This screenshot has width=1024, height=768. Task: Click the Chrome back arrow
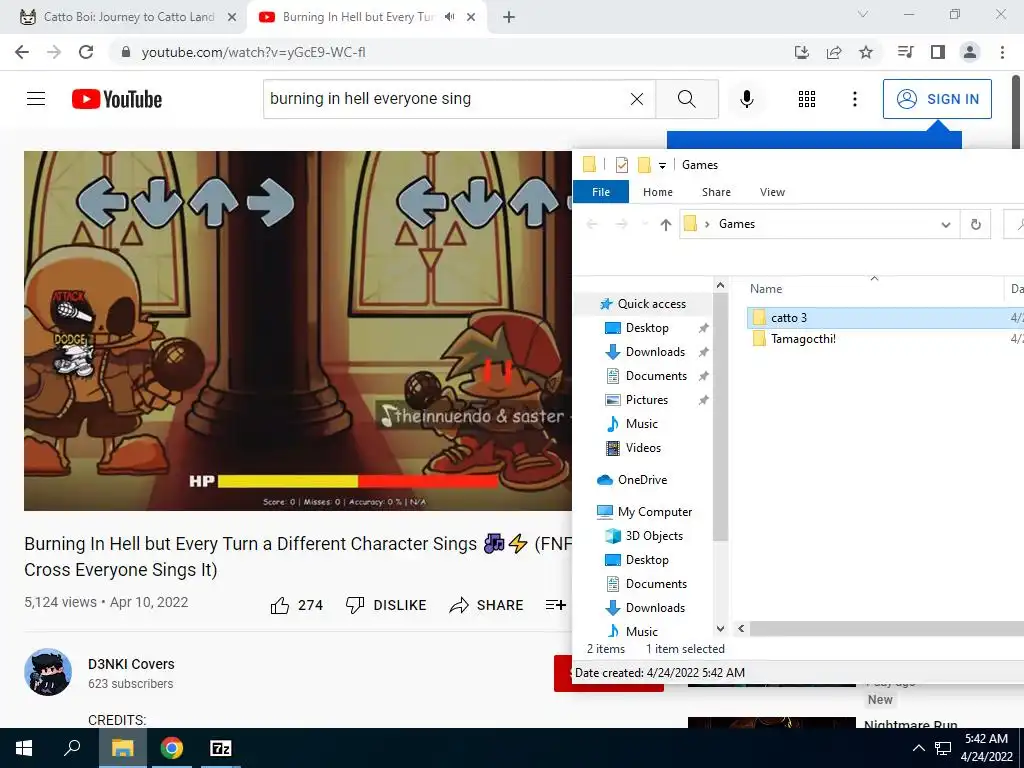22,52
